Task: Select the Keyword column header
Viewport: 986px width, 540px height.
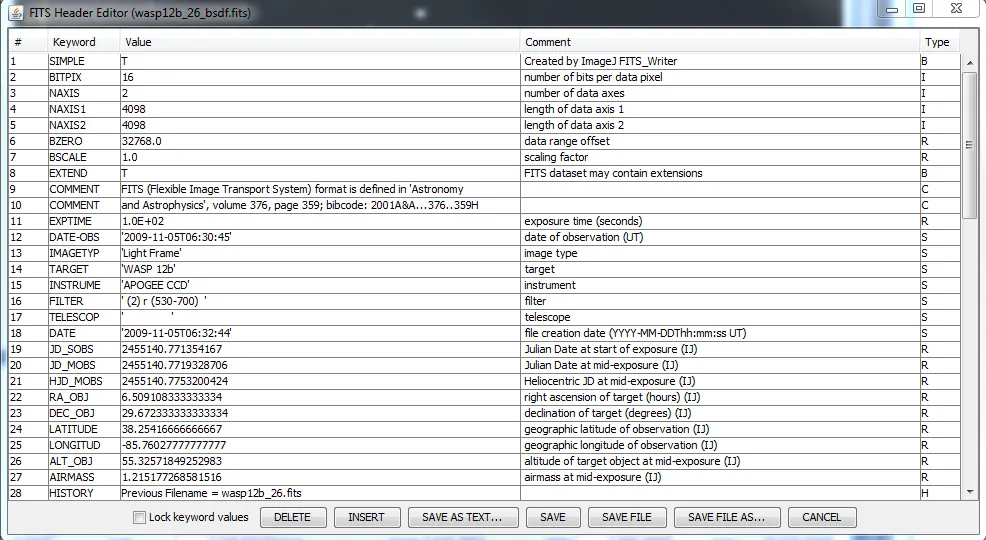Action: [x=75, y=42]
